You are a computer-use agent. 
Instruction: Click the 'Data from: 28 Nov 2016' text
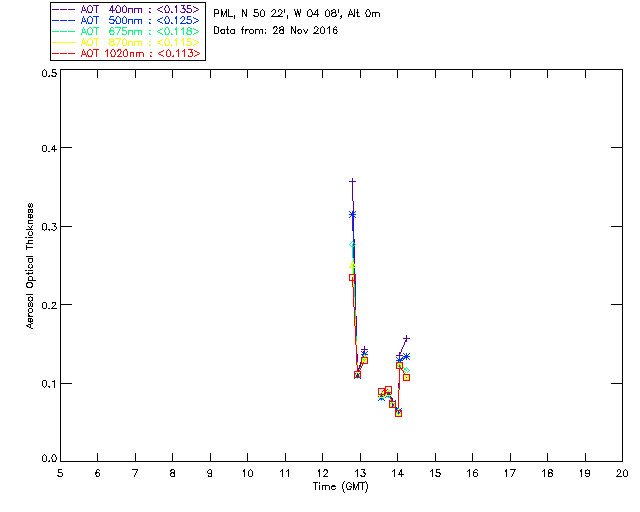(276, 31)
